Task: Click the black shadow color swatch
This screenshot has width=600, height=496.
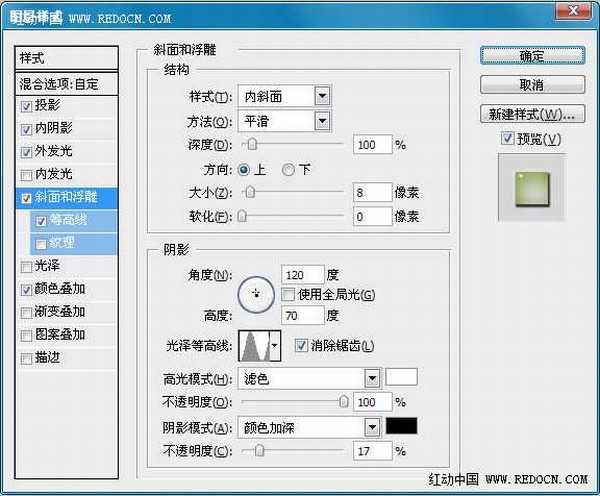Action: (402, 426)
